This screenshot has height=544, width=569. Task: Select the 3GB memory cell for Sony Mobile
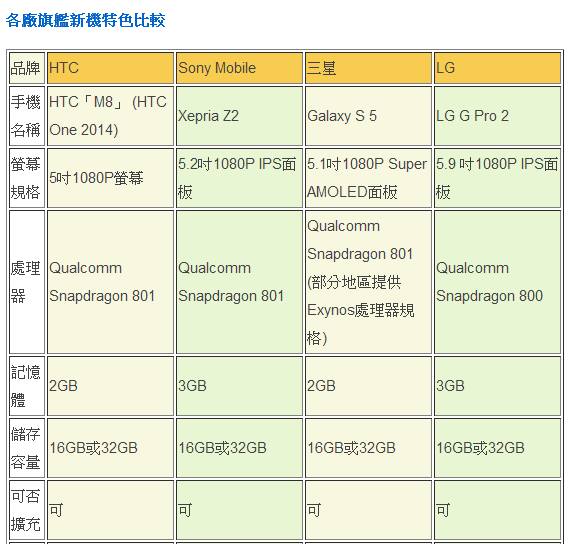pos(240,386)
